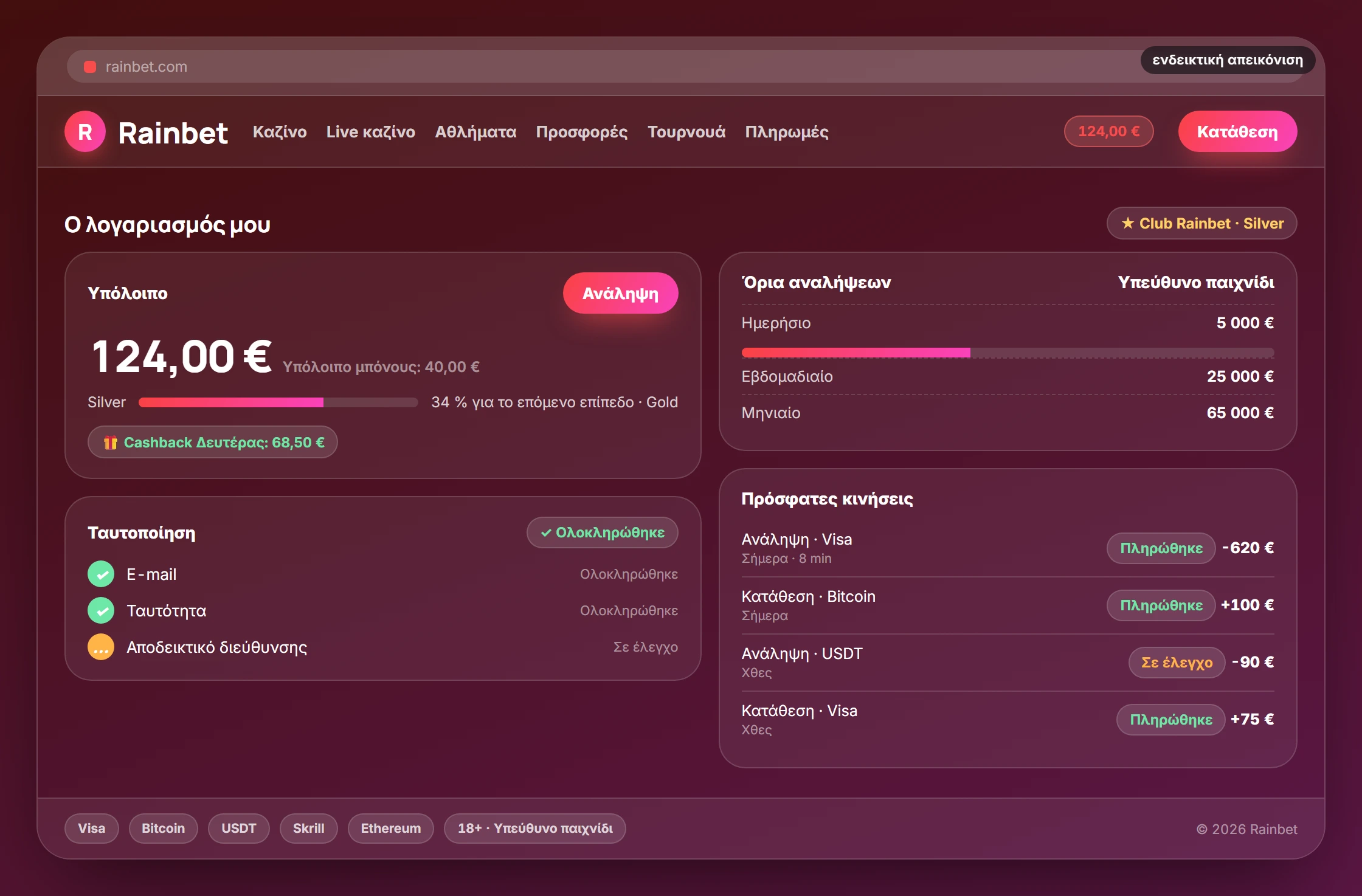Click the Εβδομαδιαίο 25 000 € limit row
The image size is (1362, 896).
coord(1008,376)
